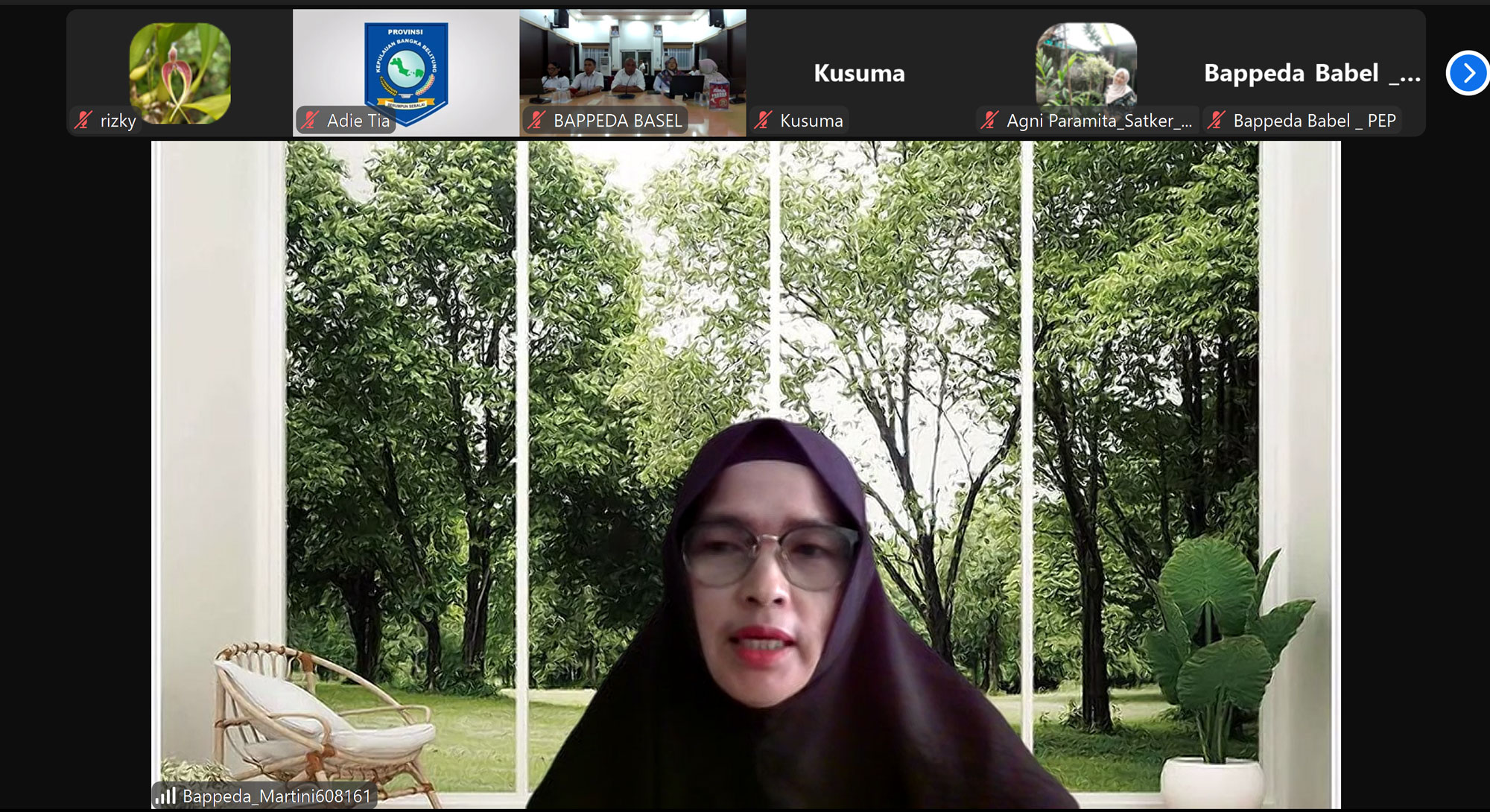1490x812 pixels.
Task: Click BAPPEDA BASEL's muted mic icon
Action: pyautogui.click(x=536, y=120)
